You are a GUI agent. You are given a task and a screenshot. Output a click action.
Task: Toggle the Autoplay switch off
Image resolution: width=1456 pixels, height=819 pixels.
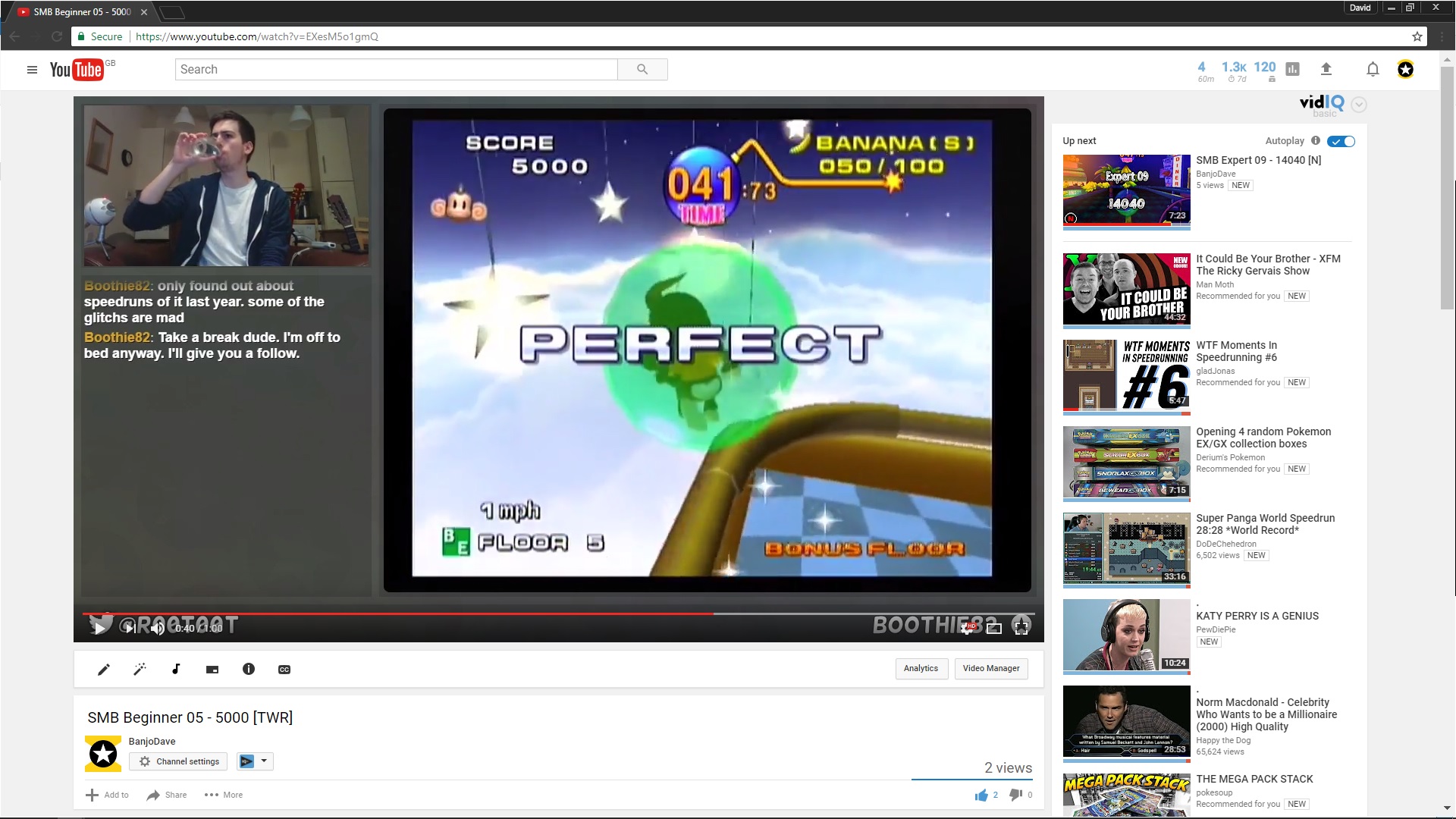[x=1341, y=141]
